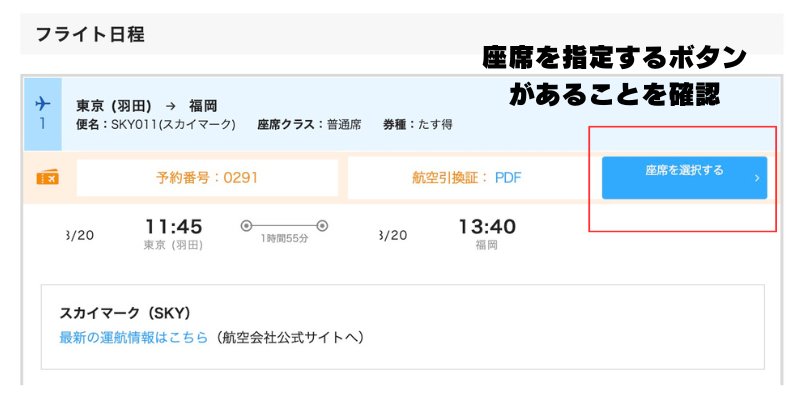Image resolution: width=800 pixels, height=400 pixels.
Task: Click the 福岡 label under the arrival time
Action: [487, 244]
